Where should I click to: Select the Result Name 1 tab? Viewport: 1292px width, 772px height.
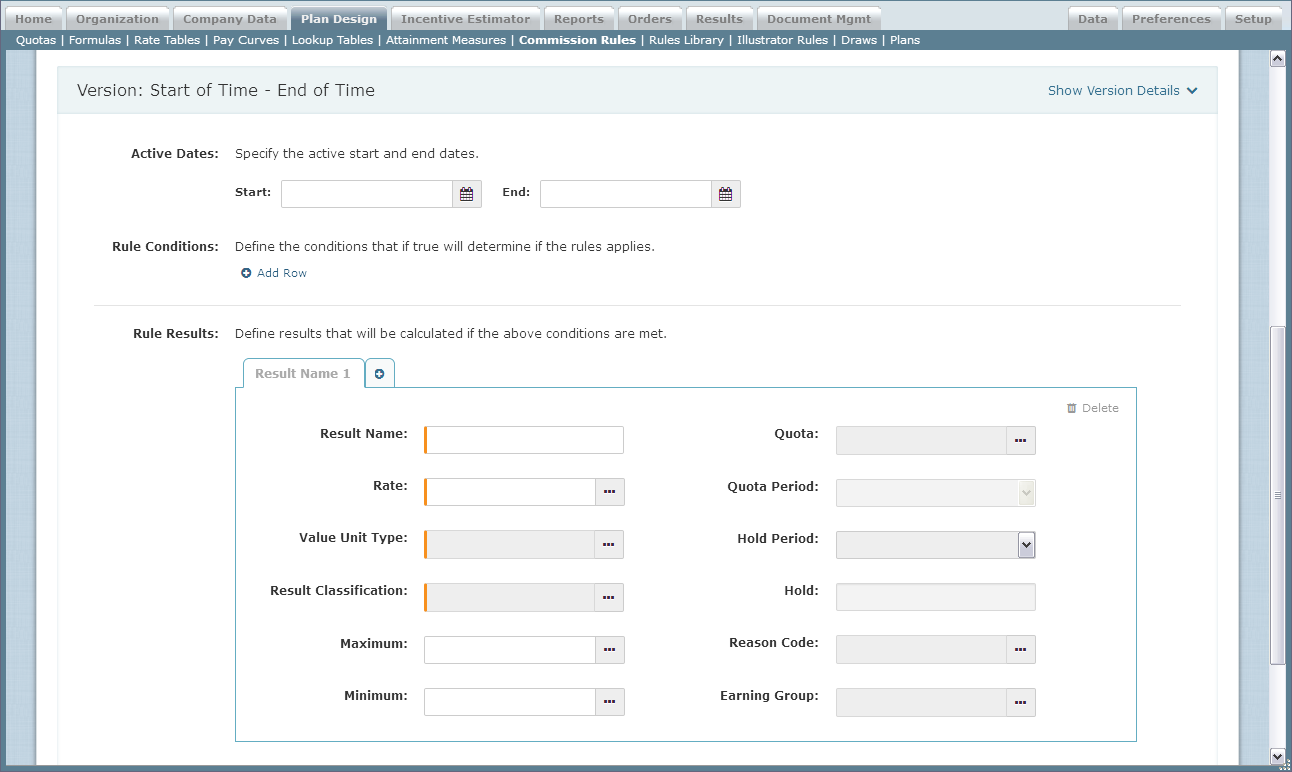pos(302,374)
